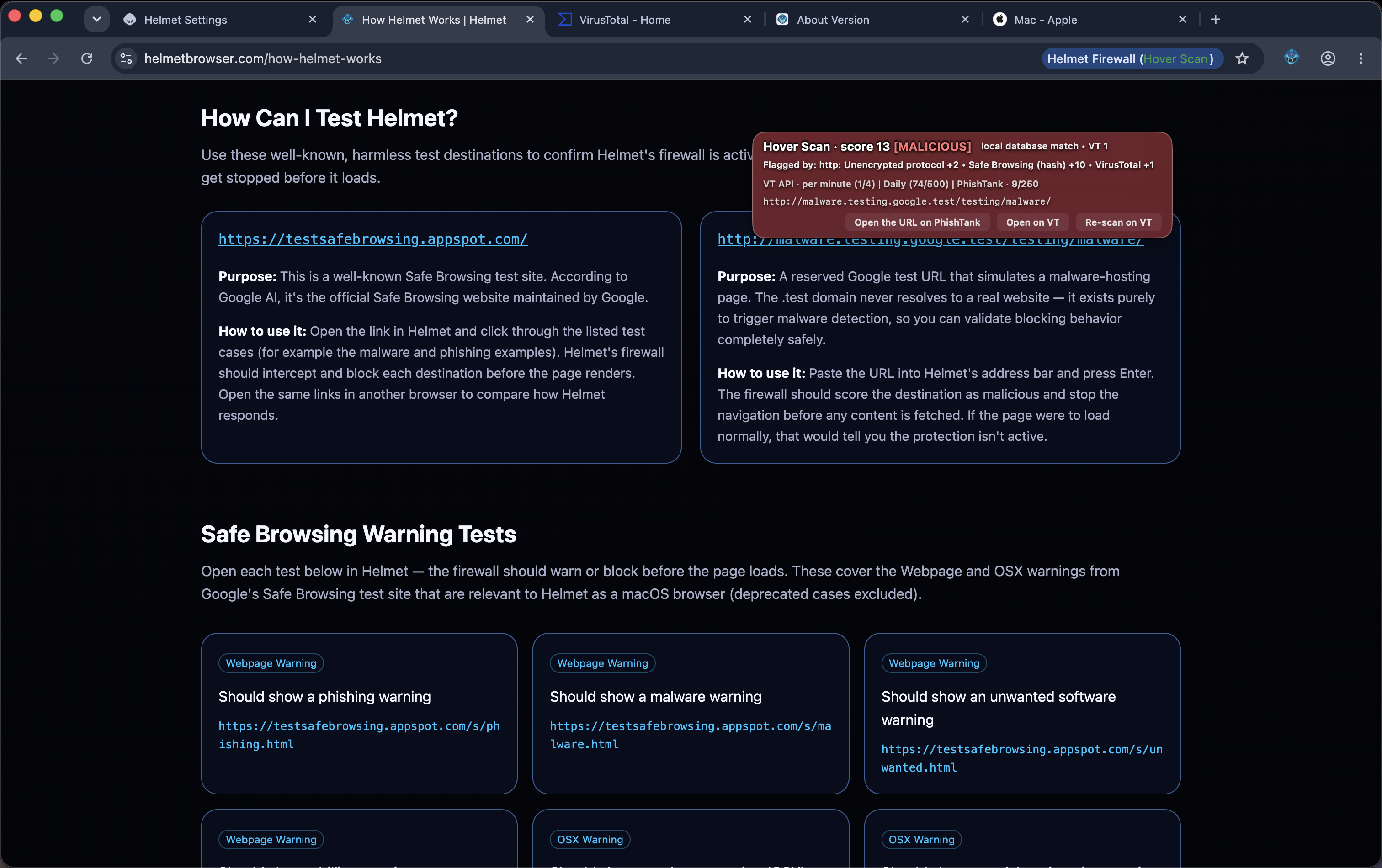Close the How Helmet Works tab
This screenshot has height=868, width=1382.
coord(530,20)
